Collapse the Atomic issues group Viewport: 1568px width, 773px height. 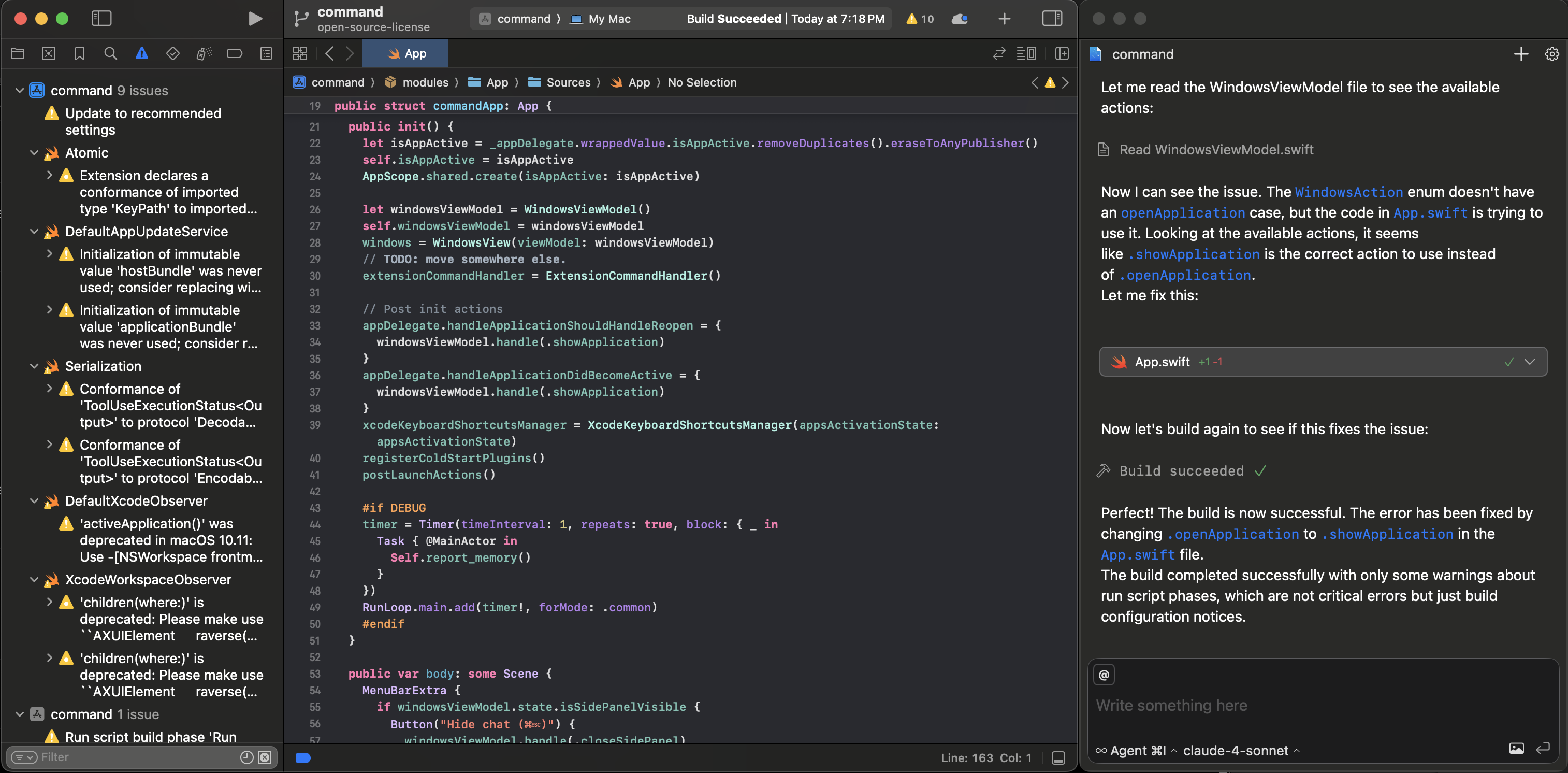coord(34,153)
